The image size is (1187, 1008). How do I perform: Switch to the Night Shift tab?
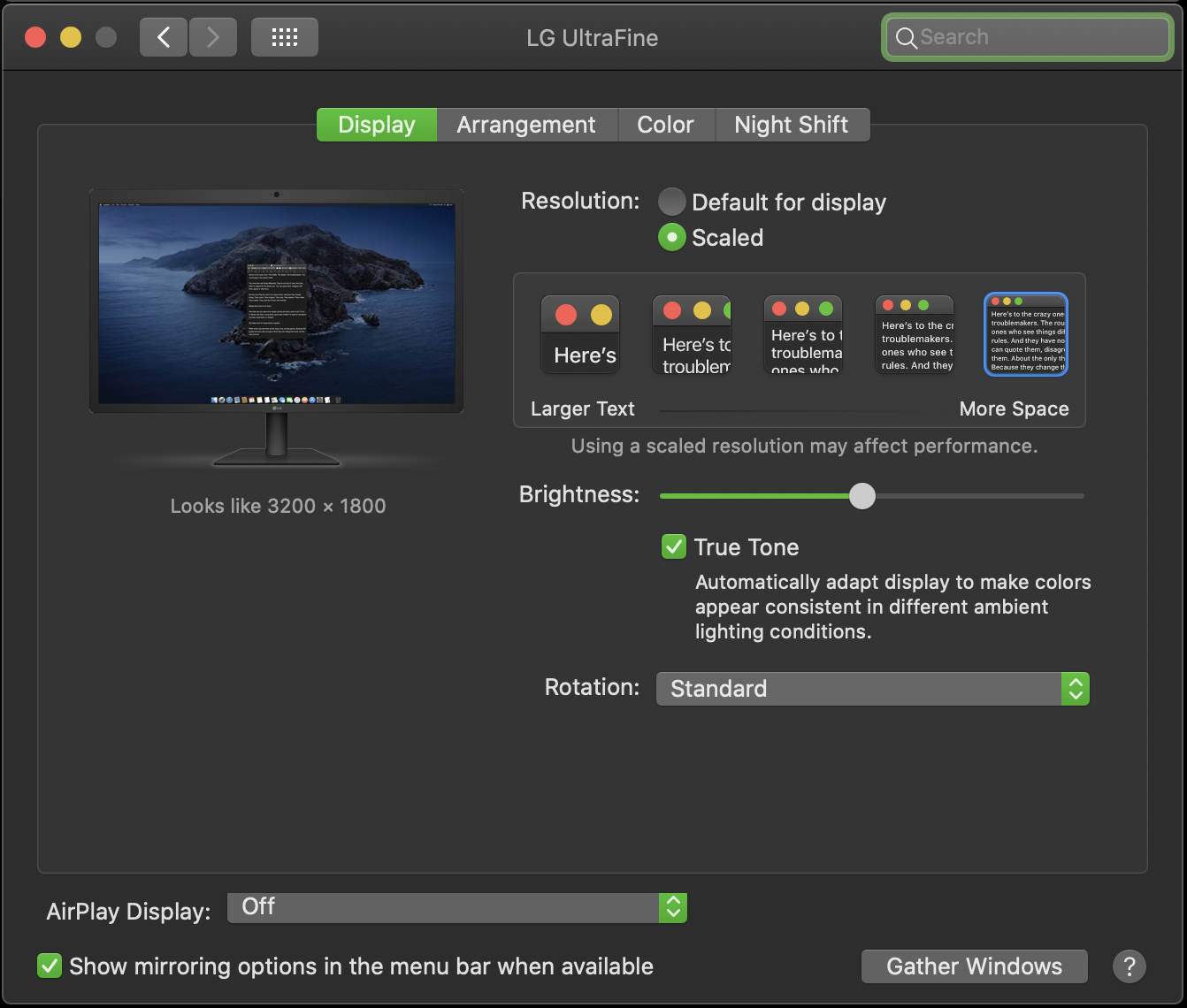792,125
